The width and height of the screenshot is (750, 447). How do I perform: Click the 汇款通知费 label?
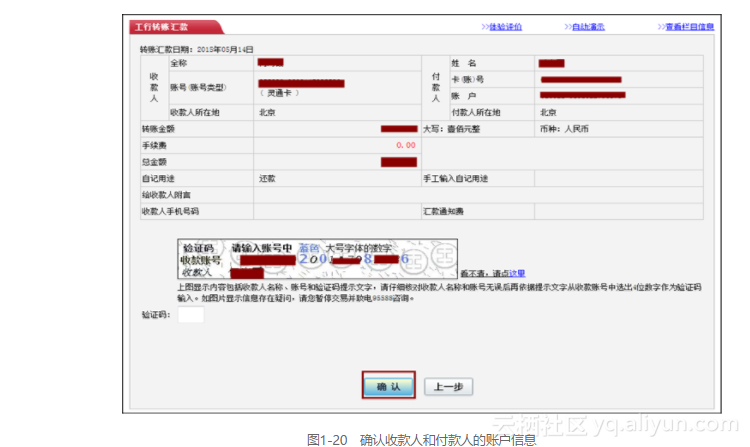click(x=443, y=211)
